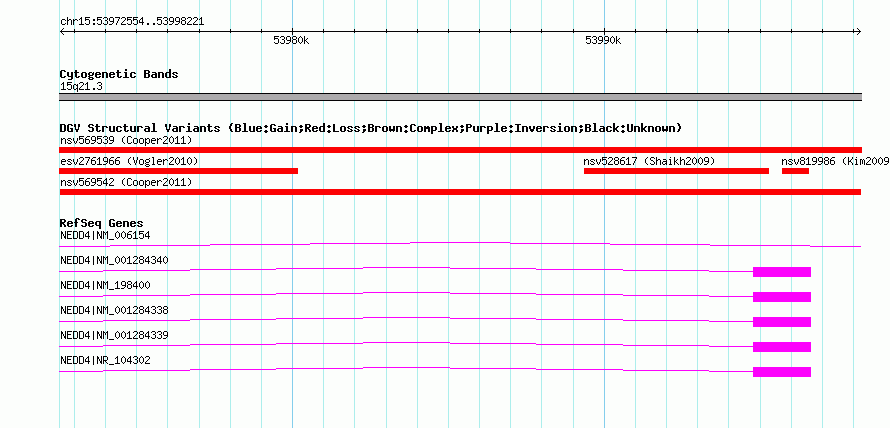Click the grey 15q21.3 cytogenetic band bar
This screenshot has width=890, height=428.
(460, 97)
